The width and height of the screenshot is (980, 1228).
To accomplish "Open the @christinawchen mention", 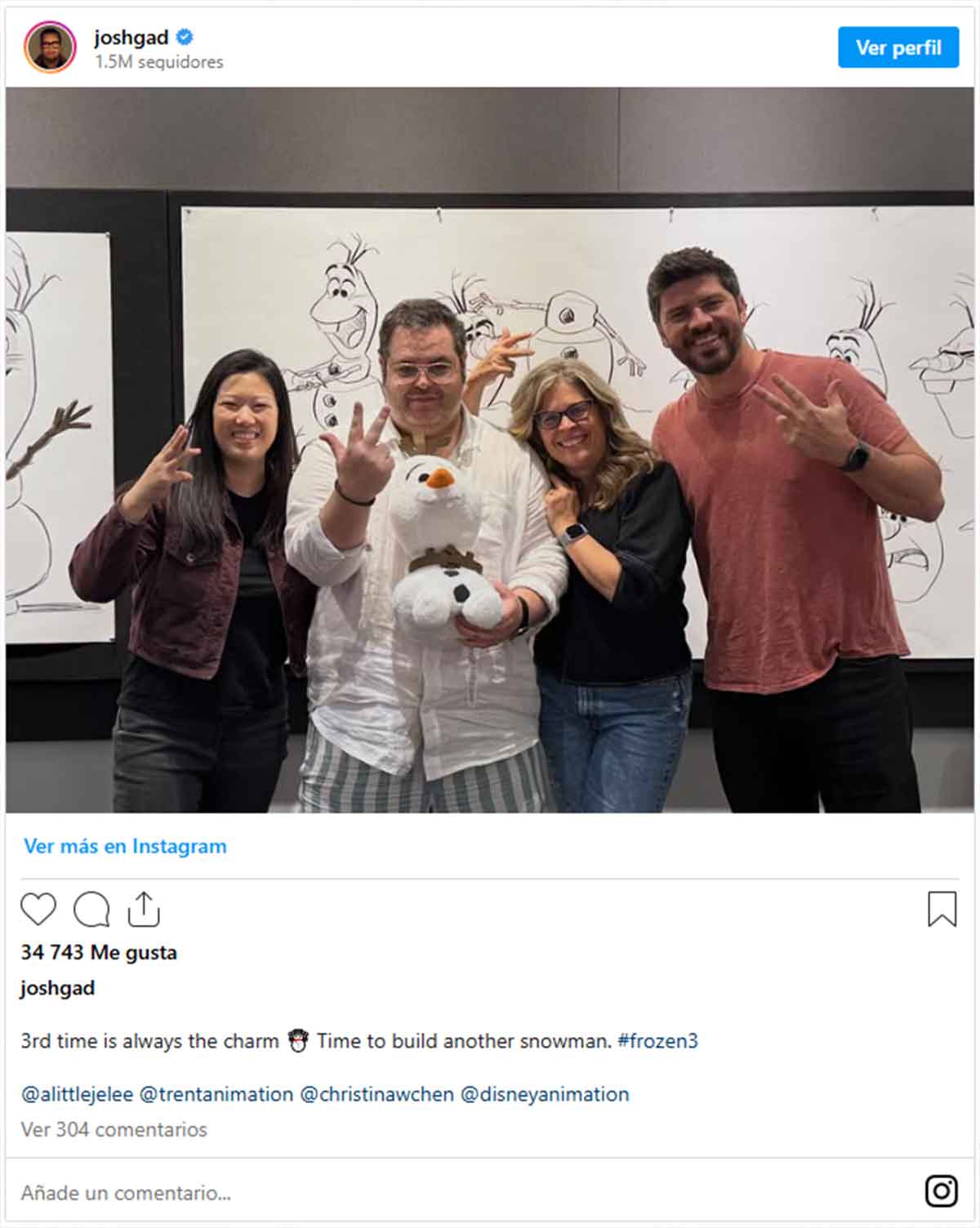I will [x=377, y=1094].
